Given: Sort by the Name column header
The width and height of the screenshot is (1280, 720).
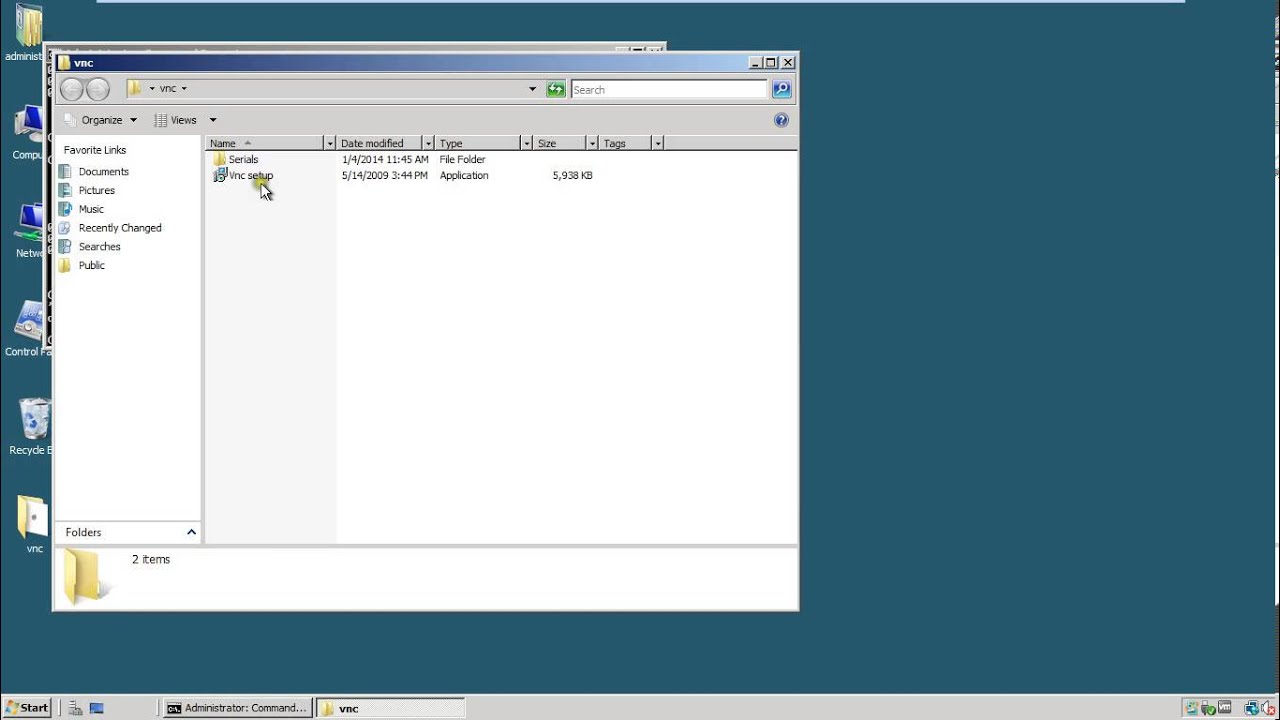Looking at the screenshot, I should pyautogui.click(x=265, y=143).
